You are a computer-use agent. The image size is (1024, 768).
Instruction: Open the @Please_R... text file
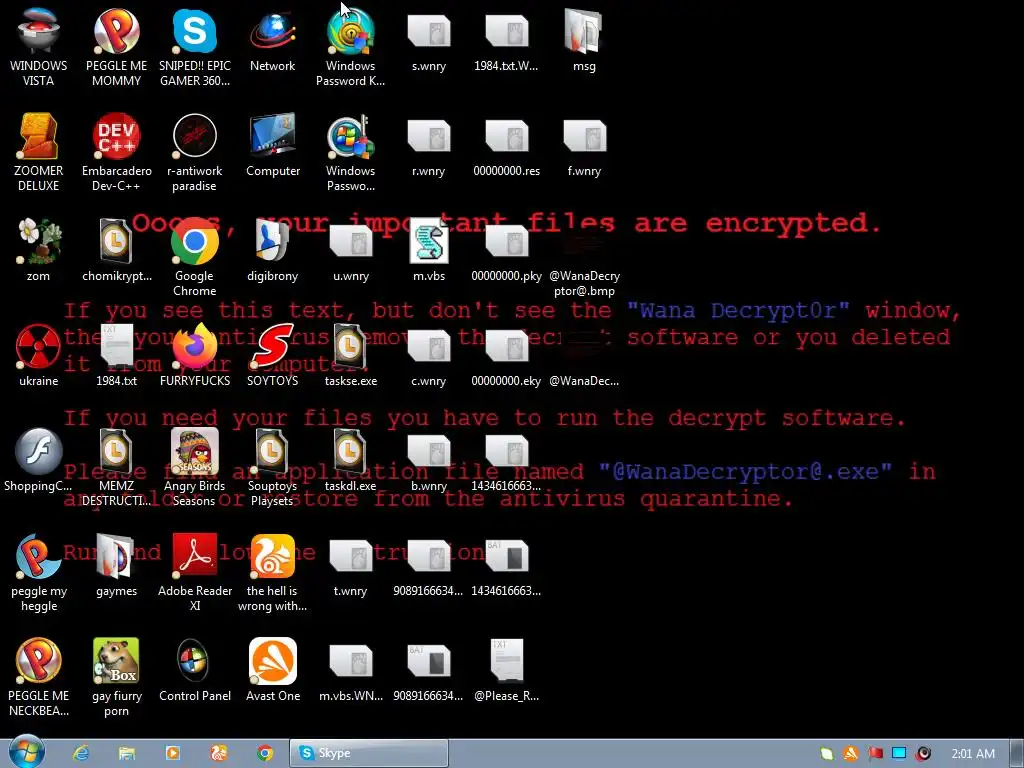[506, 670]
